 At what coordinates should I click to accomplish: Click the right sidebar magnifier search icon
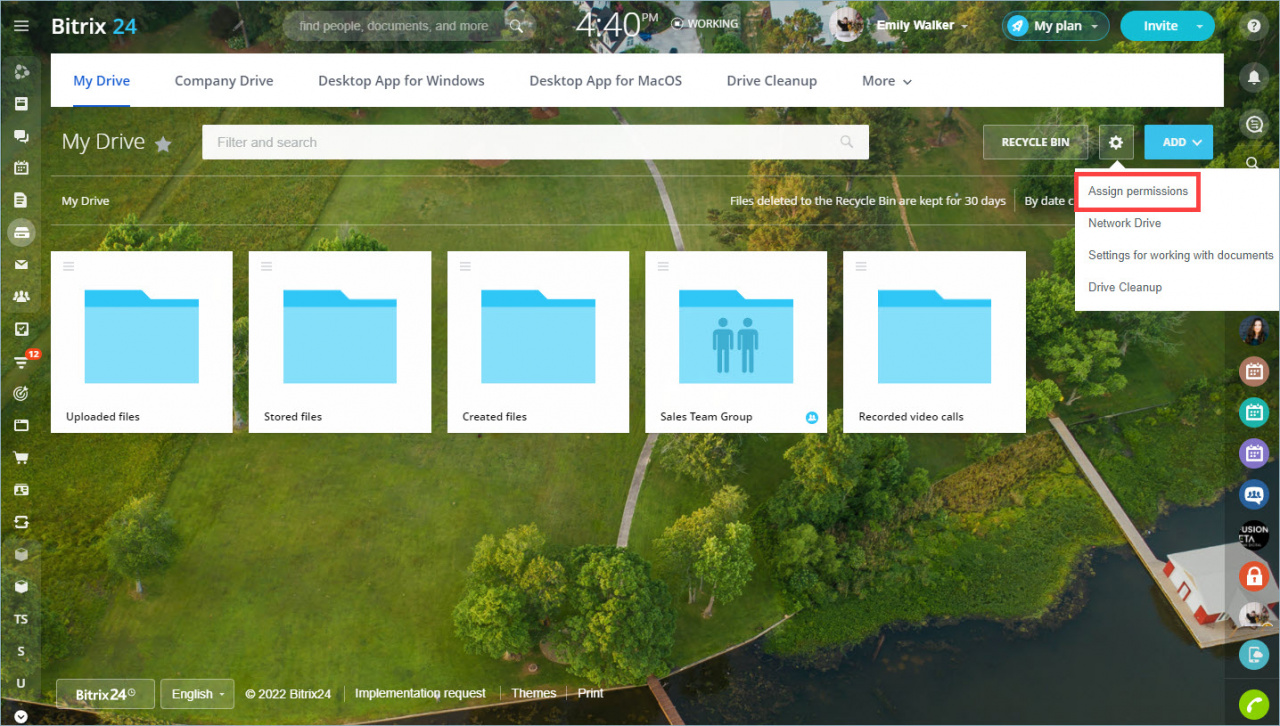pos(1253,163)
